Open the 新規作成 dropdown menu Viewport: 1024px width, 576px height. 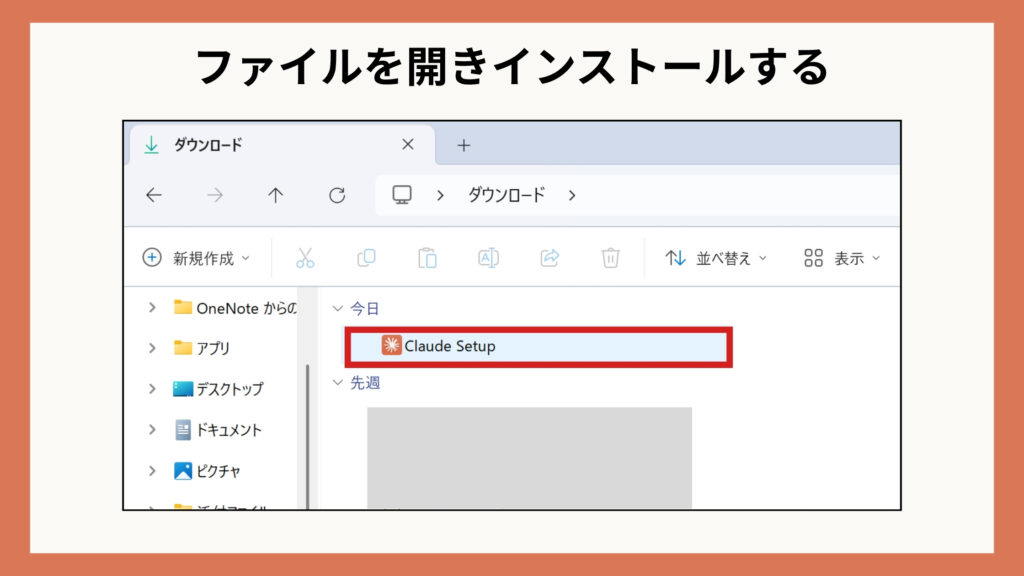point(196,258)
